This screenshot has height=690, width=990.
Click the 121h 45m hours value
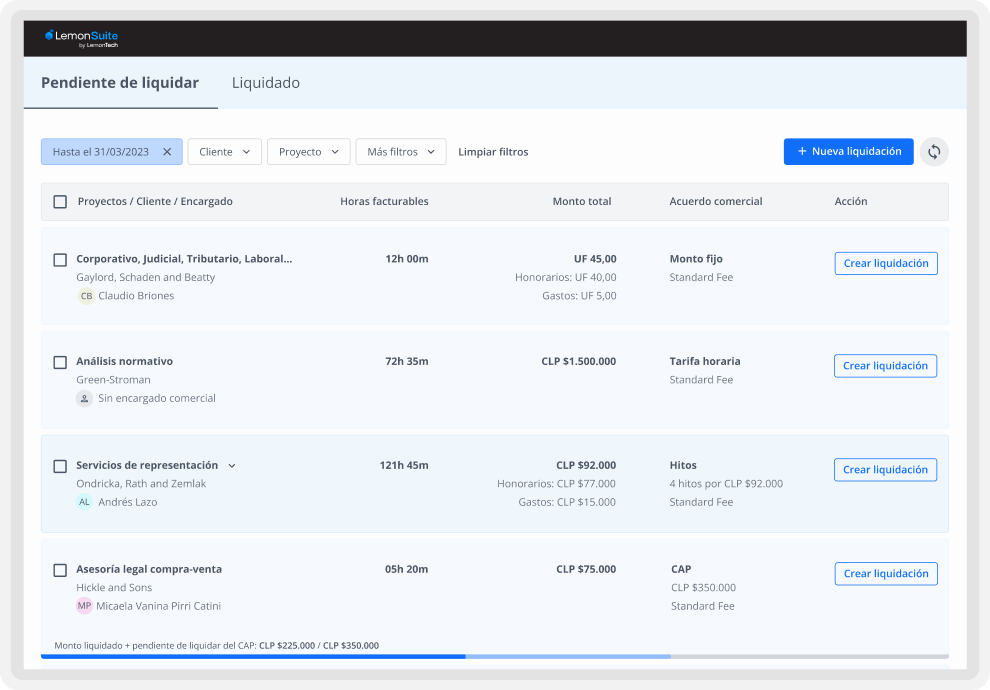[404, 465]
